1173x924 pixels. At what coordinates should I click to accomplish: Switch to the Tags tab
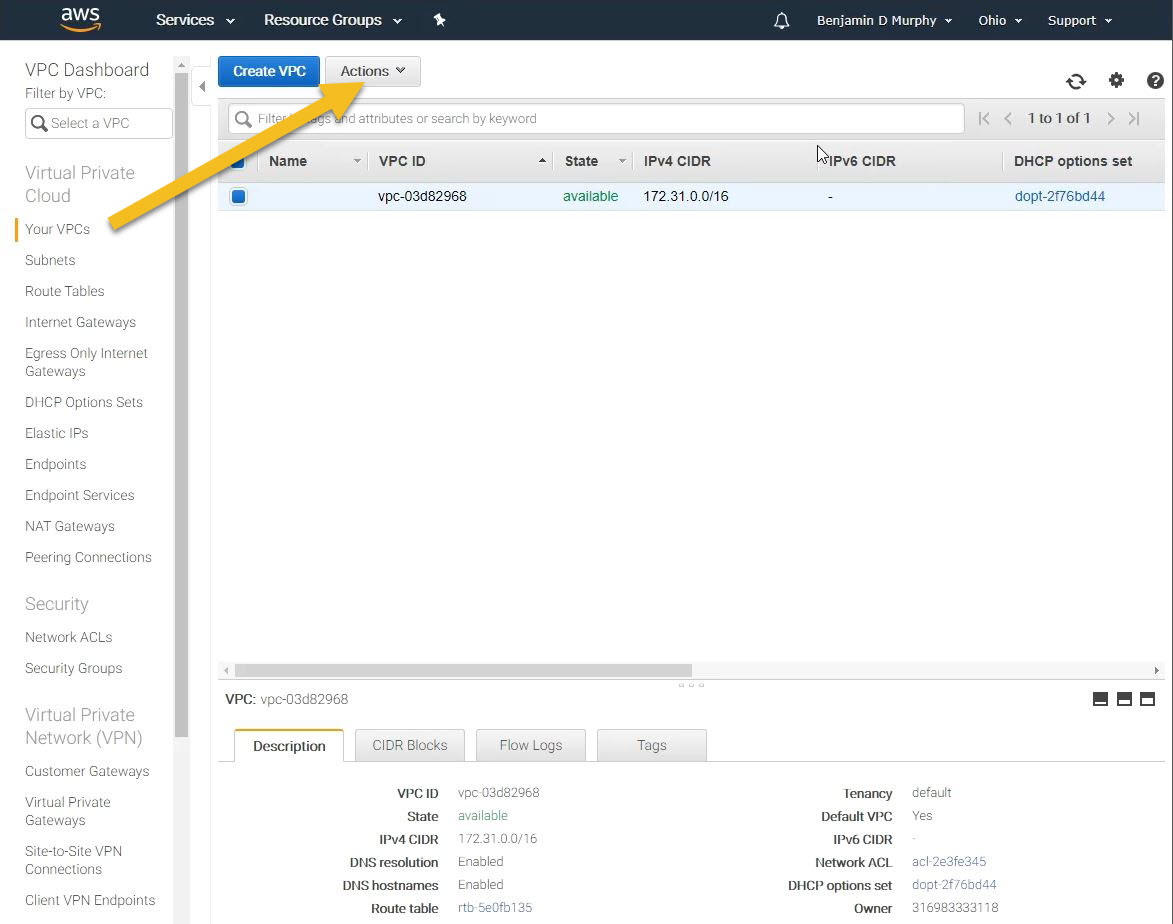(652, 745)
